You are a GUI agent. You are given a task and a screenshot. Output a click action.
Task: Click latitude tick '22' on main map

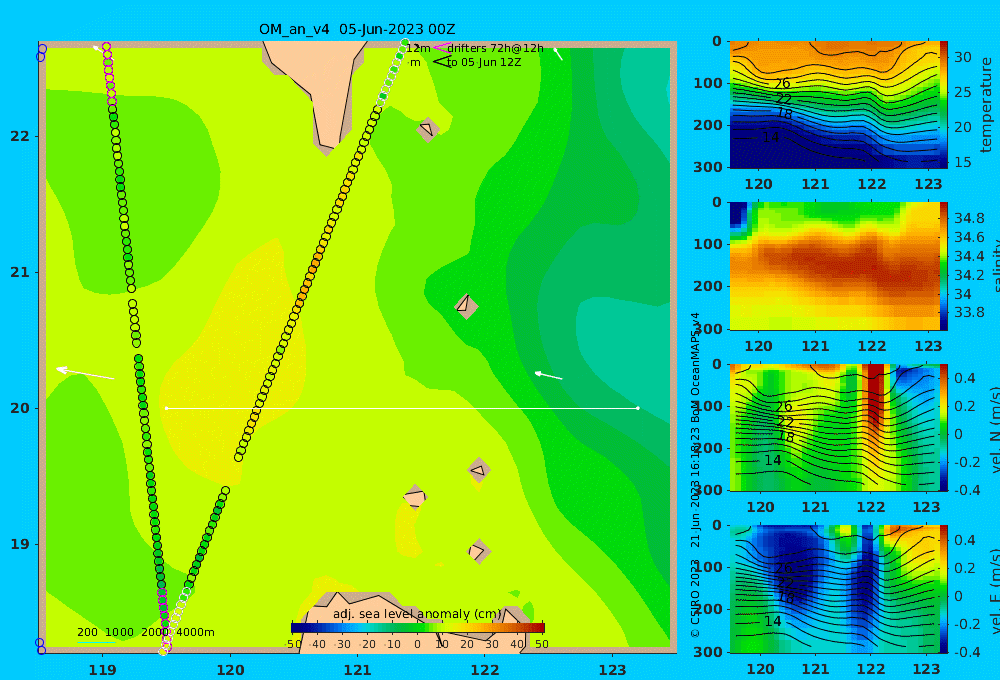[20, 136]
